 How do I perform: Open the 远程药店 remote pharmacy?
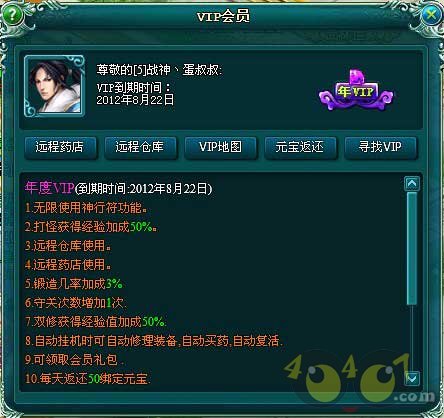click(x=60, y=147)
